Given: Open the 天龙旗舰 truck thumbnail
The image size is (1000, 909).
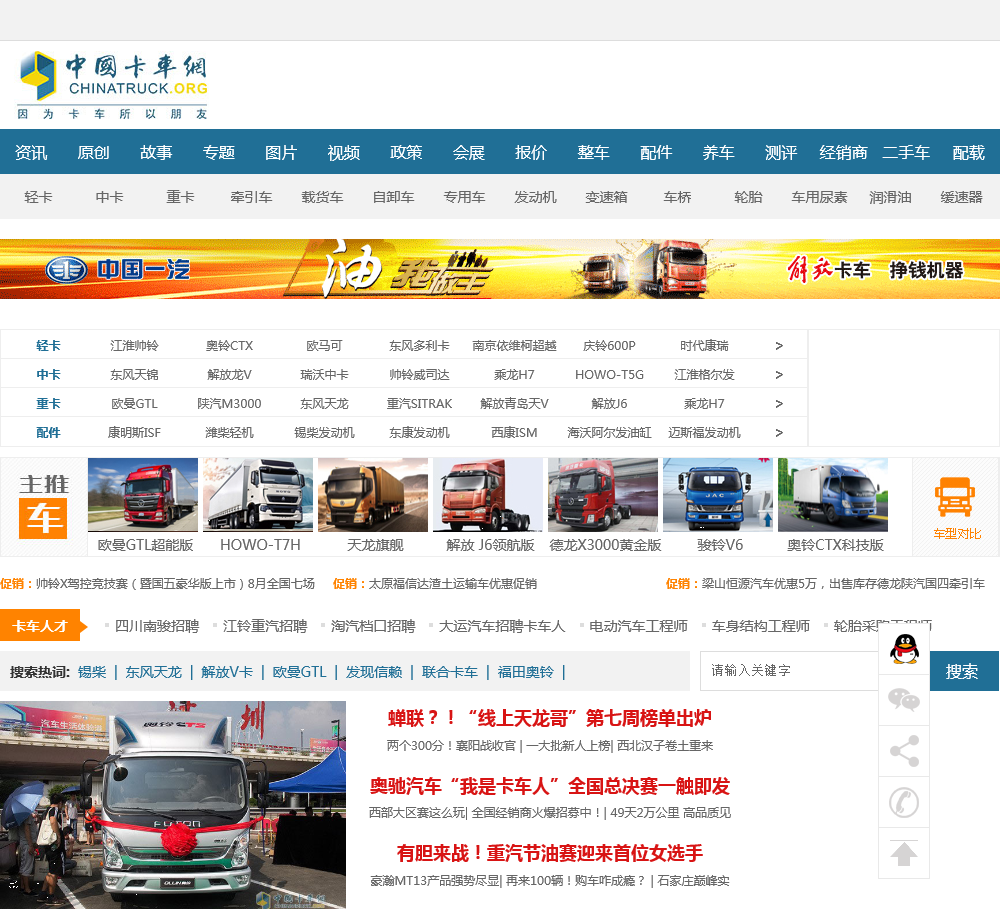Looking at the screenshot, I should click(373, 495).
